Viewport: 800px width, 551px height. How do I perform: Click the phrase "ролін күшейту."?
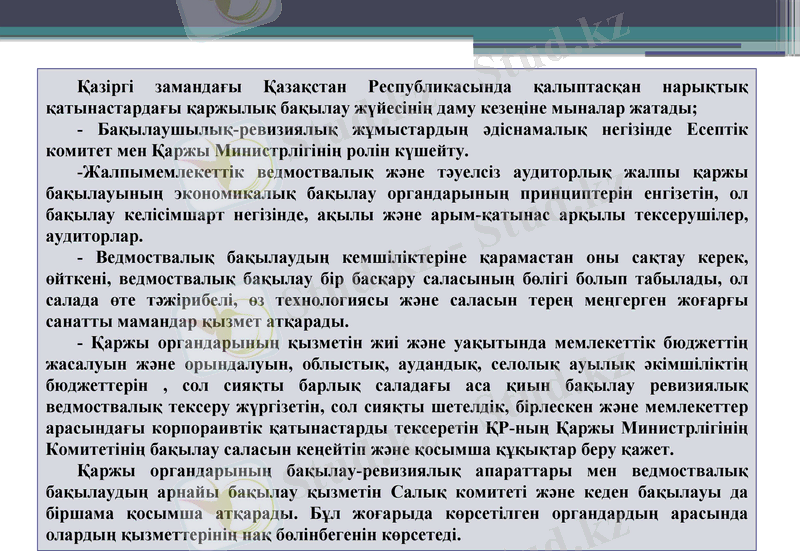[407, 151]
